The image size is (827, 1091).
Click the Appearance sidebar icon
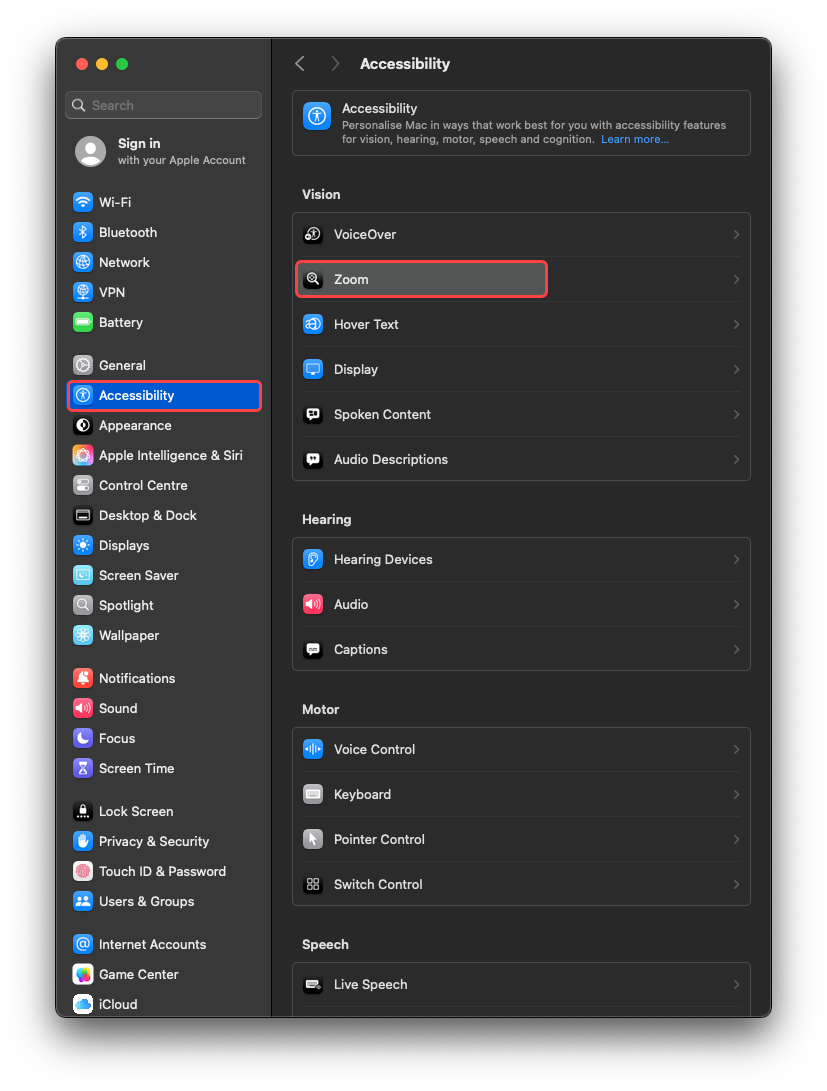[83, 425]
